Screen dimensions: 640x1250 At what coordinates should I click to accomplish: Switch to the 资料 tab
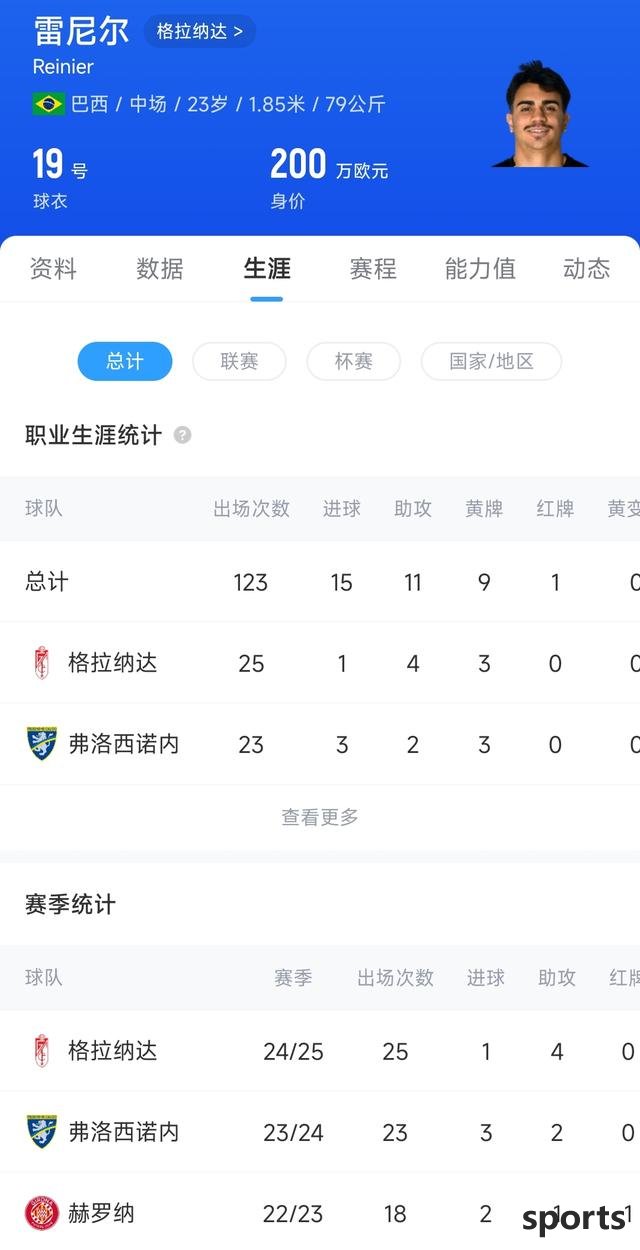(x=53, y=268)
